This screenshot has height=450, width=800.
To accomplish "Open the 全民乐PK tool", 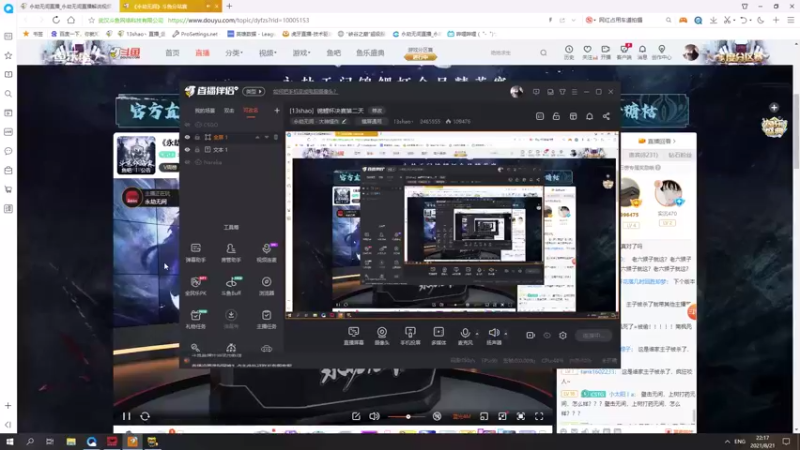I will click(x=195, y=286).
